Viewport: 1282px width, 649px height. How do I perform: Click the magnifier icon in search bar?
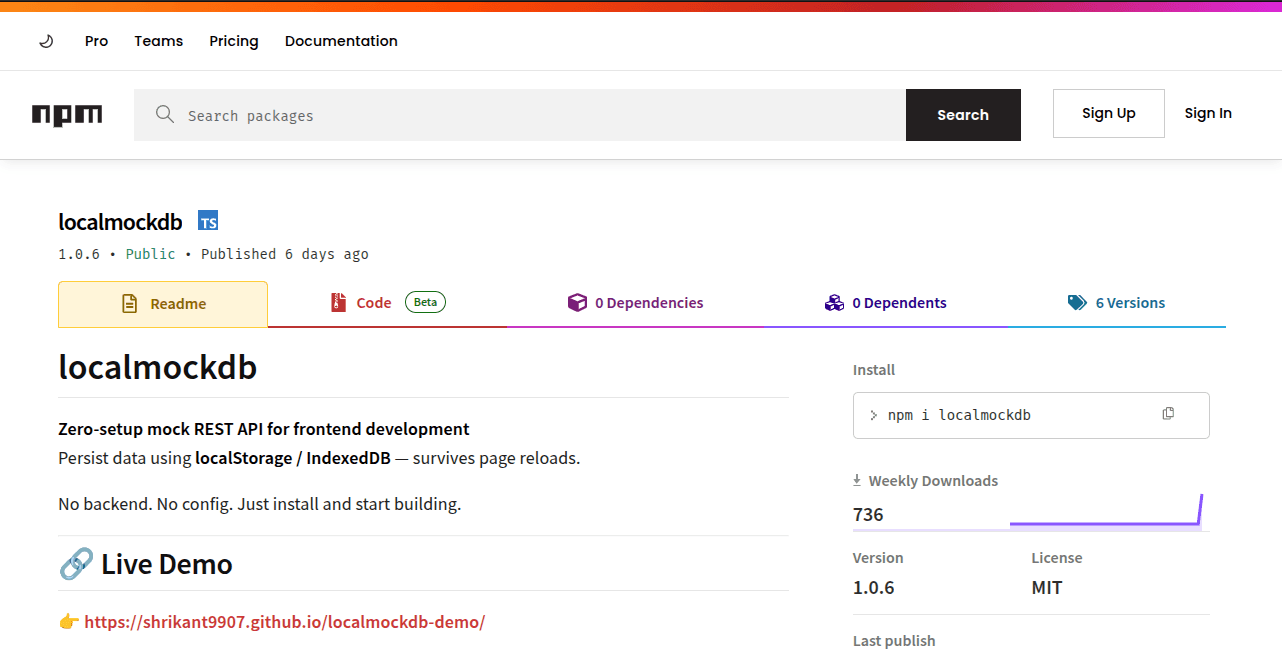point(165,114)
